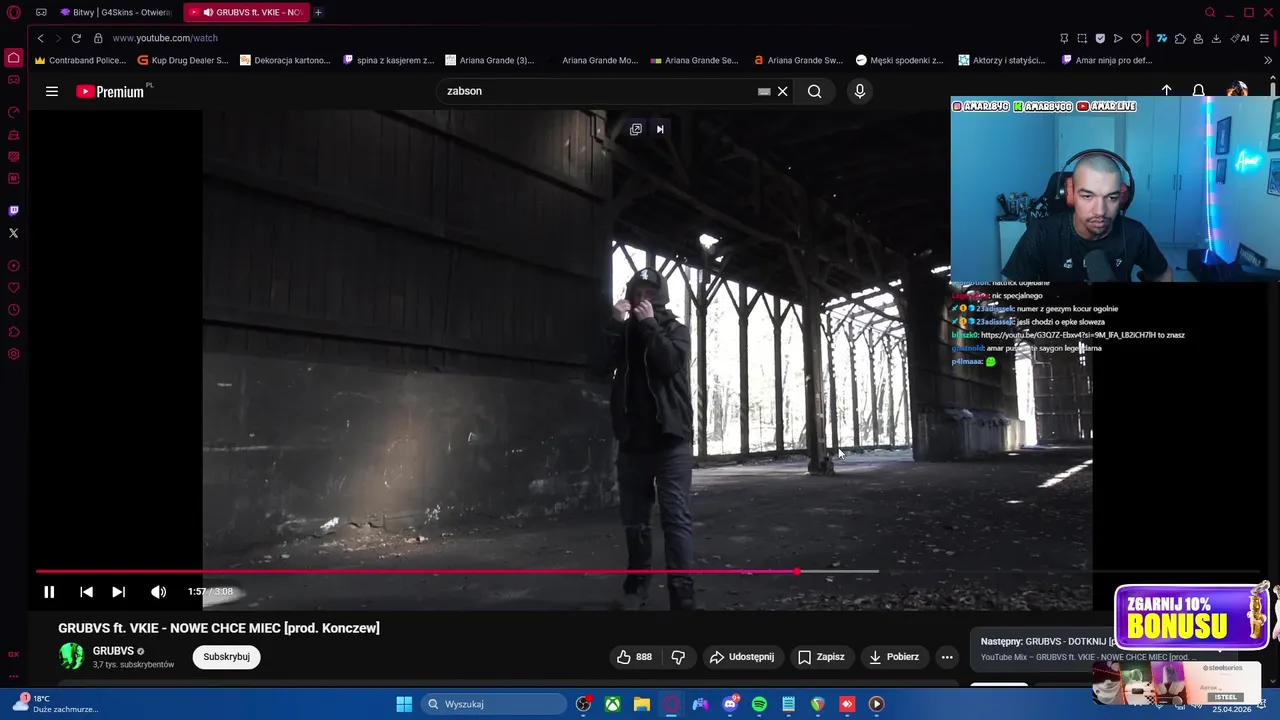Save the video with Zapisz

point(821,657)
